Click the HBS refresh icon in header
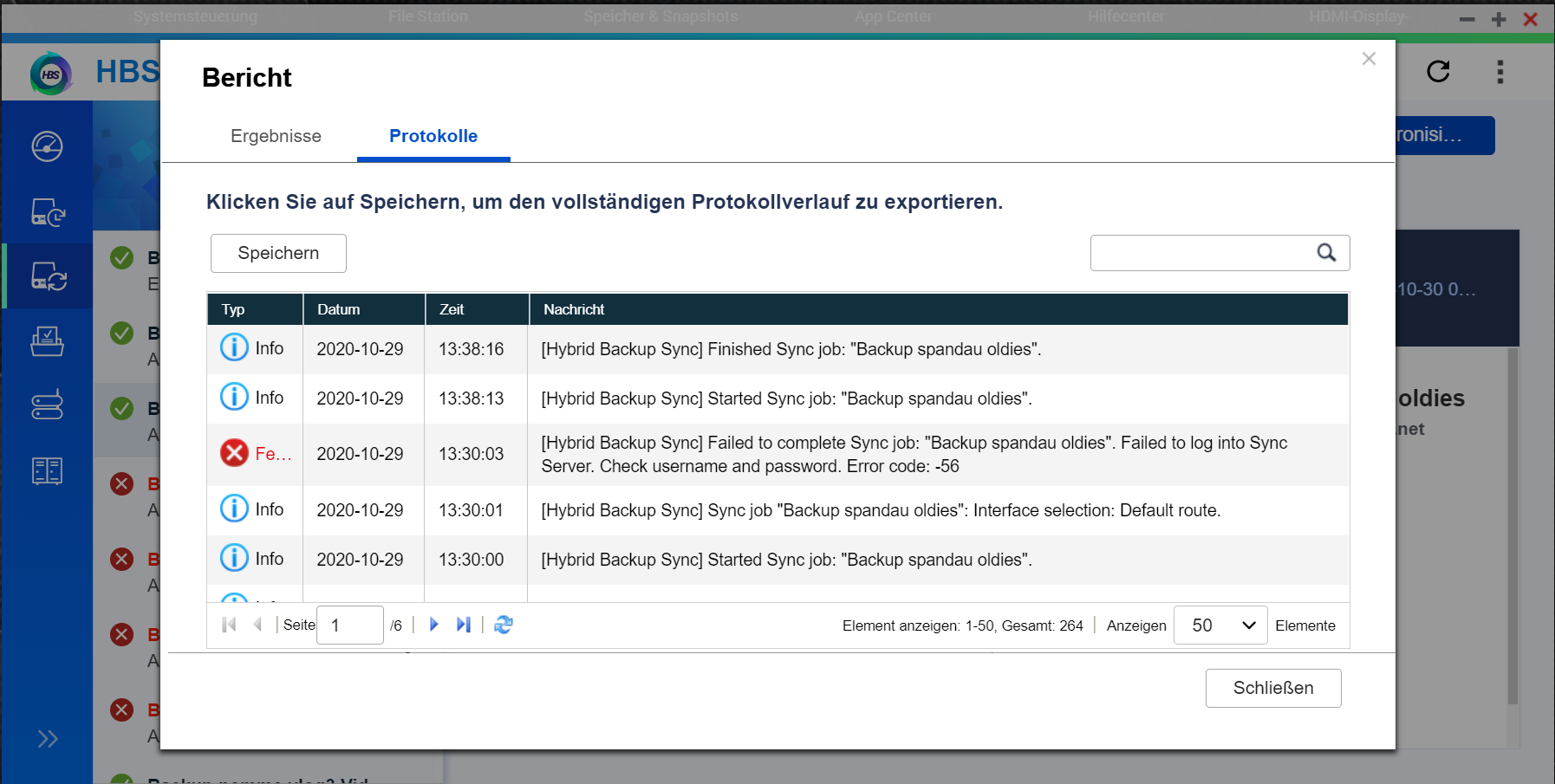The height and width of the screenshot is (784, 1555). [1439, 71]
